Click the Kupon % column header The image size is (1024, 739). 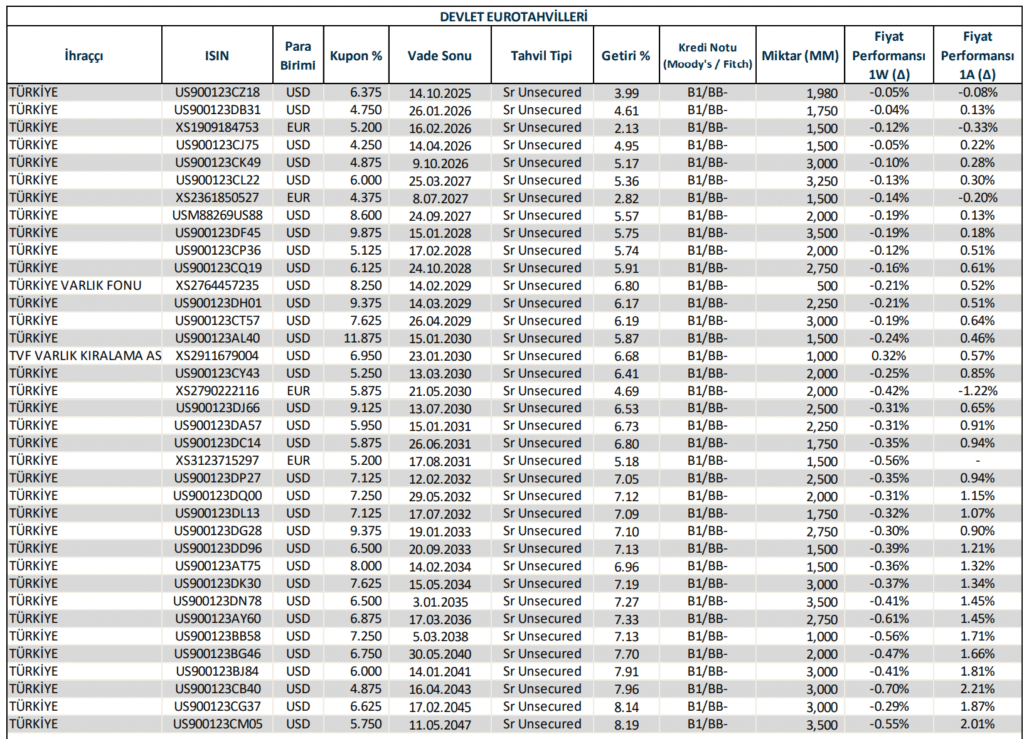[356, 55]
